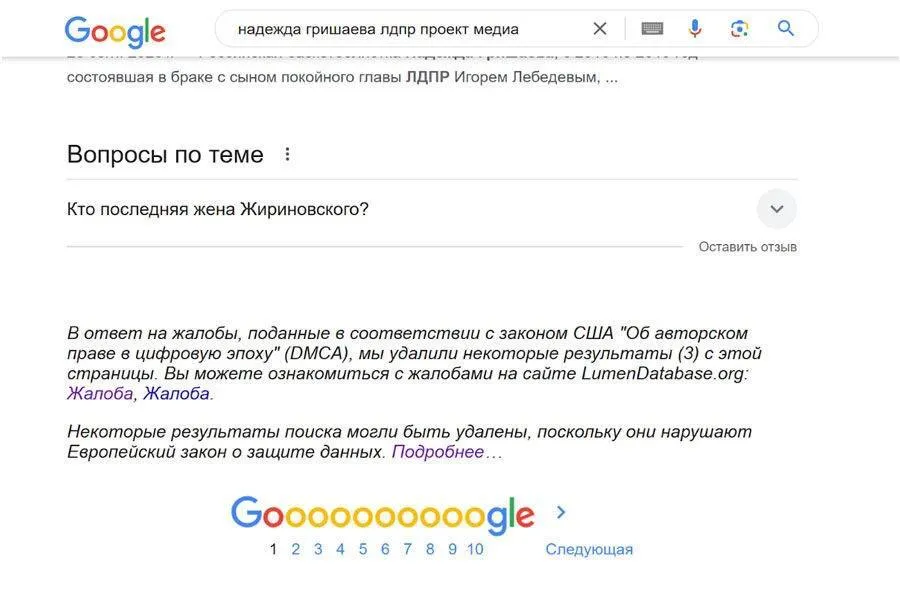Click inside the search input field
The width and height of the screenshot is (900, 598).
(x=400, y=28)
